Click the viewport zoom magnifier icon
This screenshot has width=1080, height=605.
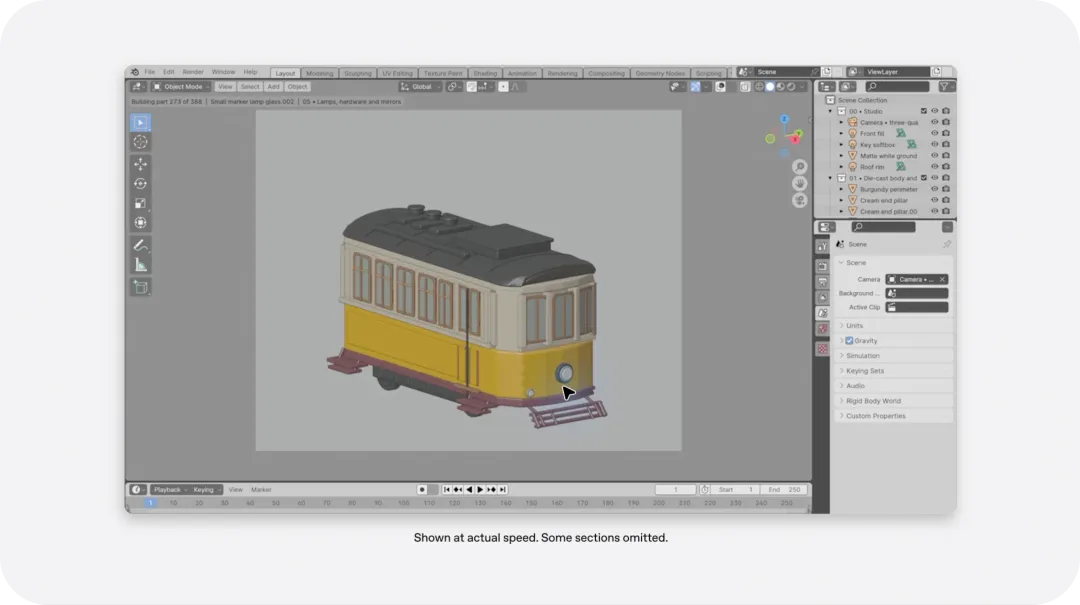point(799,167)
